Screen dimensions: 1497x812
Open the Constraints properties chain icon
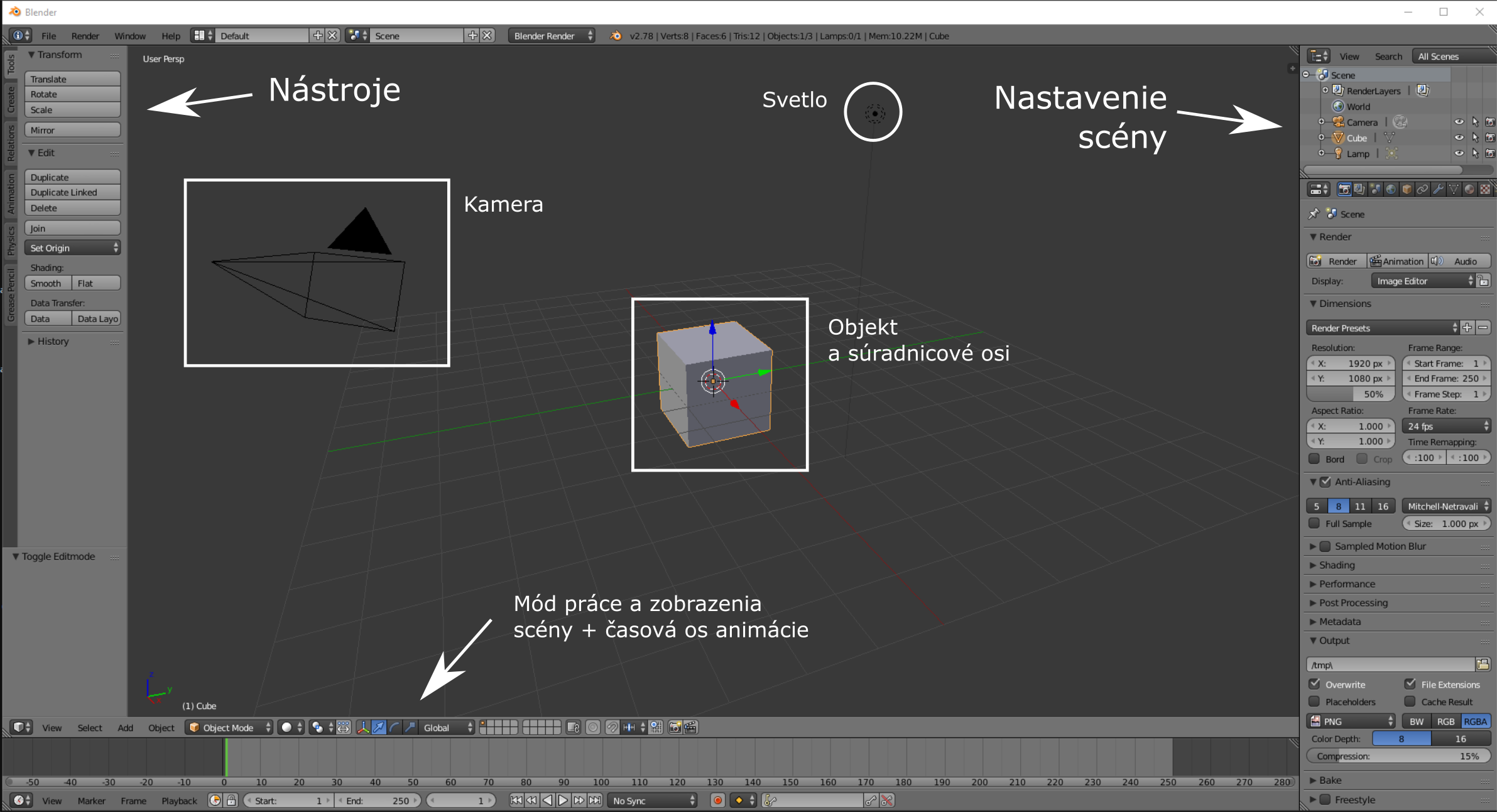click(1422, 189)
